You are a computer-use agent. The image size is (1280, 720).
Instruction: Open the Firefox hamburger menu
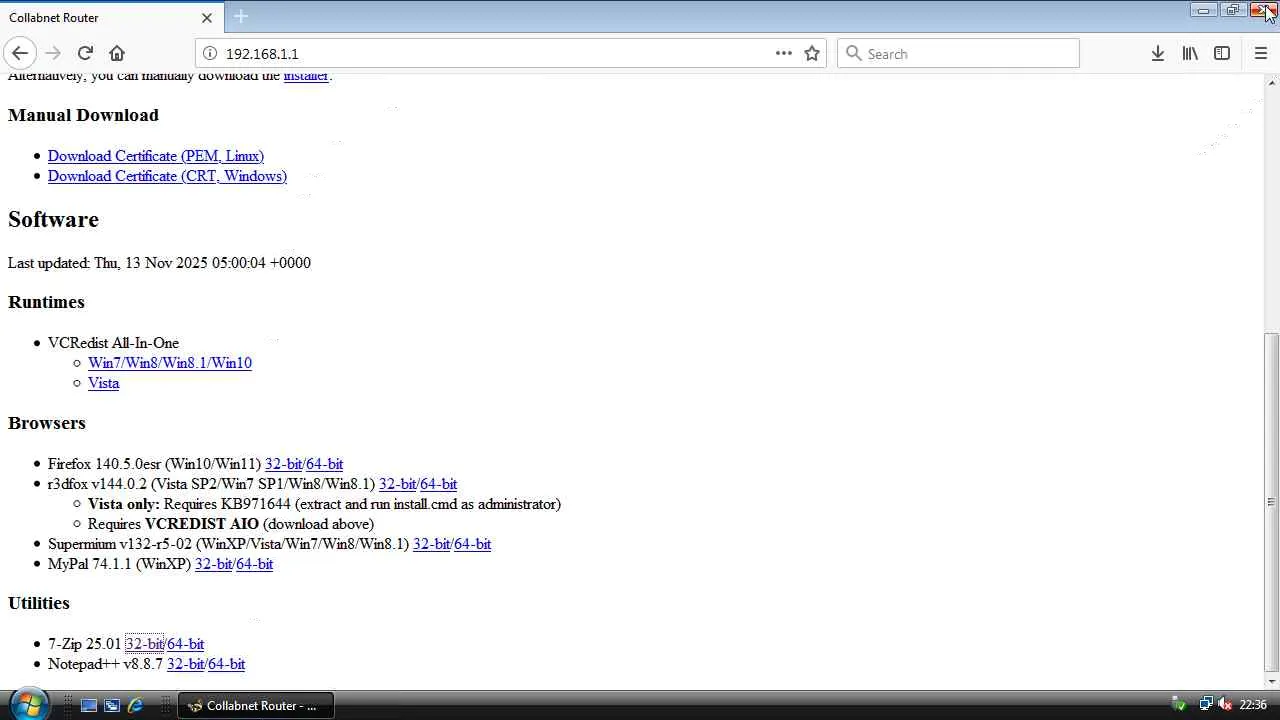click(x=1260, y=53)
